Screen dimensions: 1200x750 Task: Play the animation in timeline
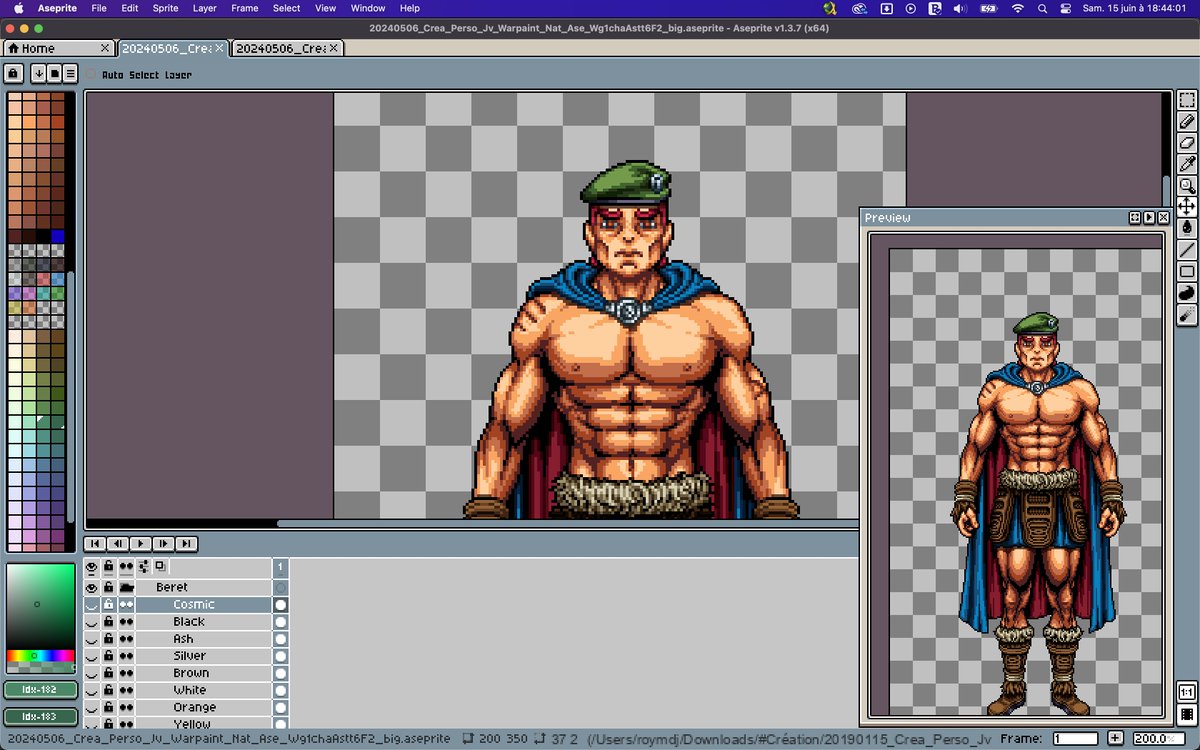(x=141, y=544)
